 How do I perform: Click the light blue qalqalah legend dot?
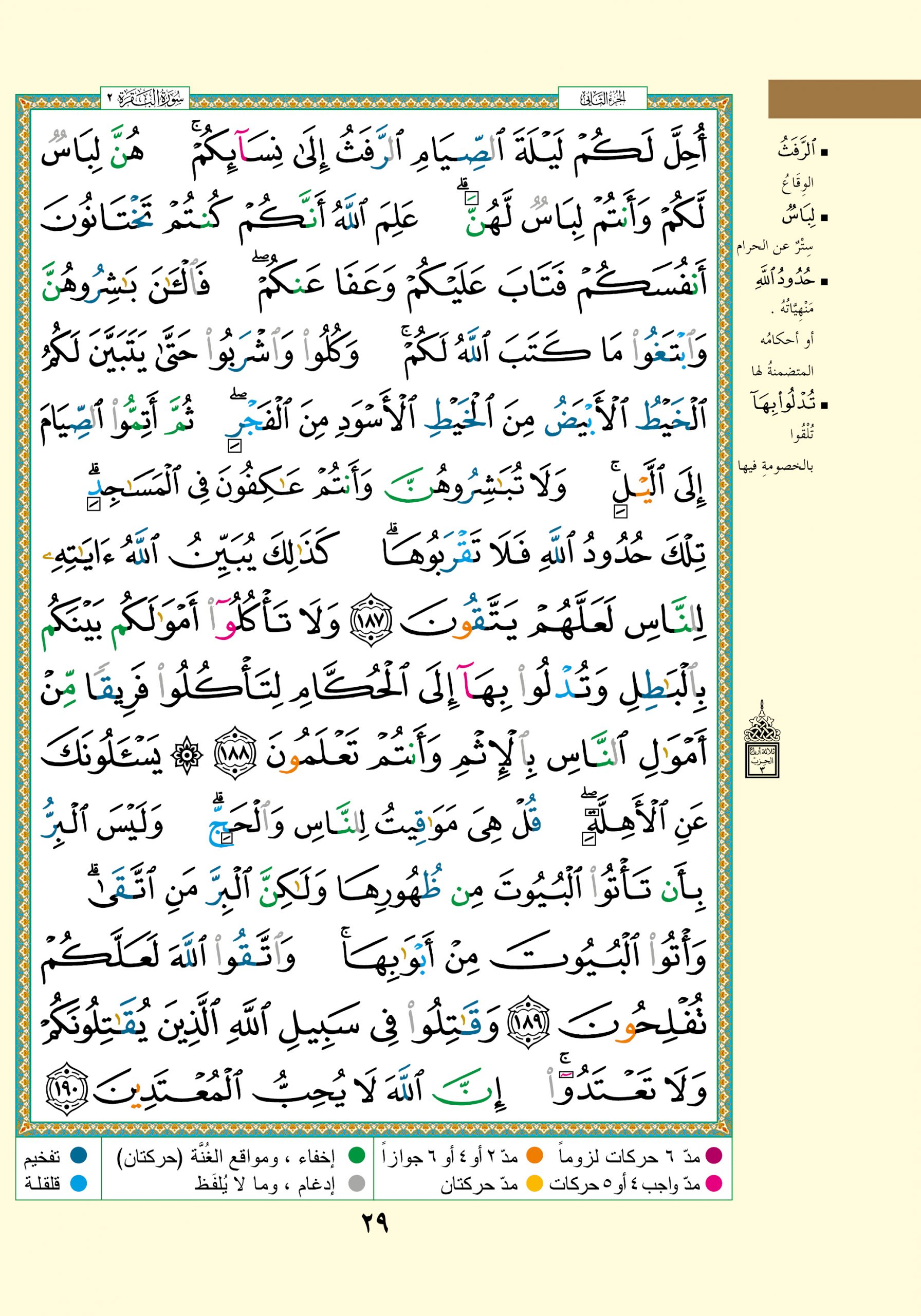[x=78, y=1183]
